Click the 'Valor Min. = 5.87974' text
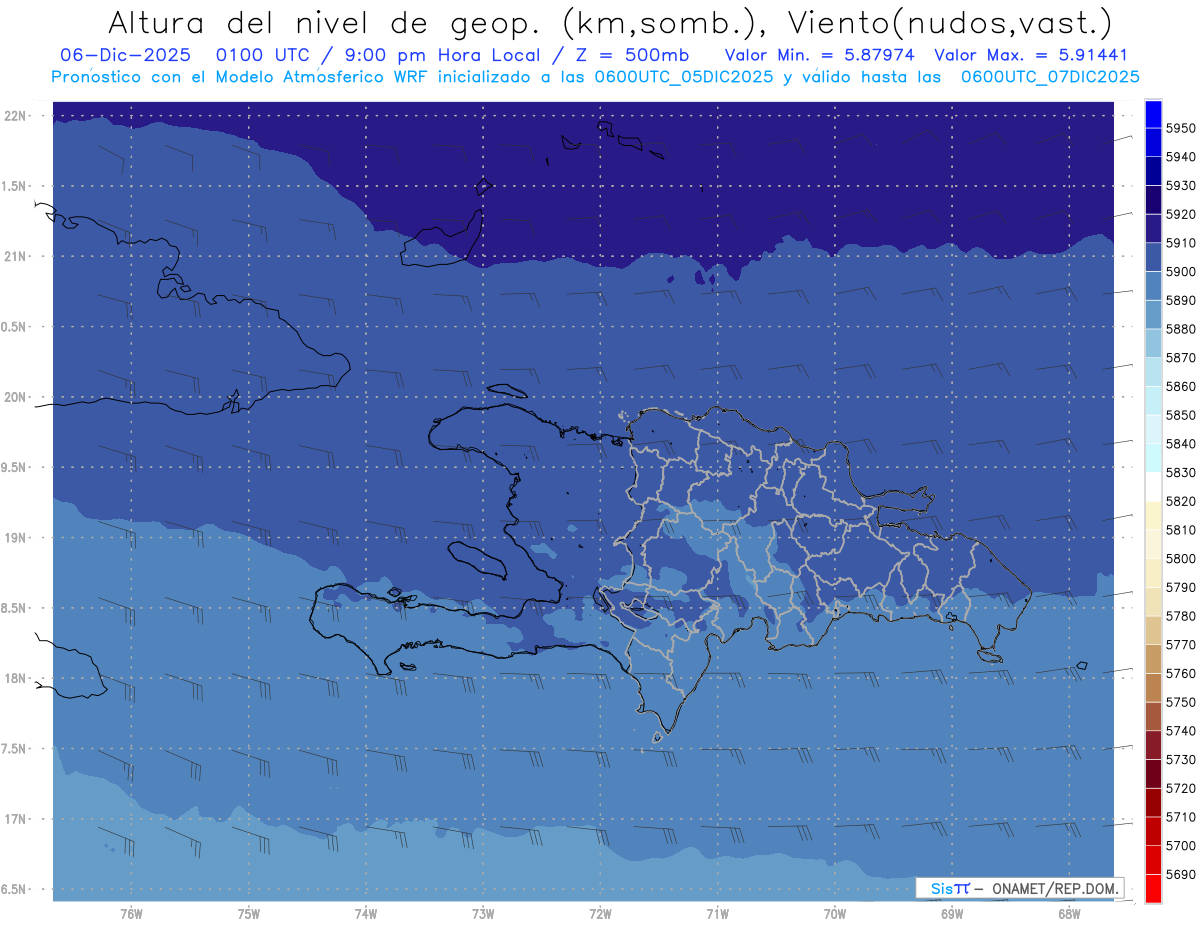 click(819, 55)
